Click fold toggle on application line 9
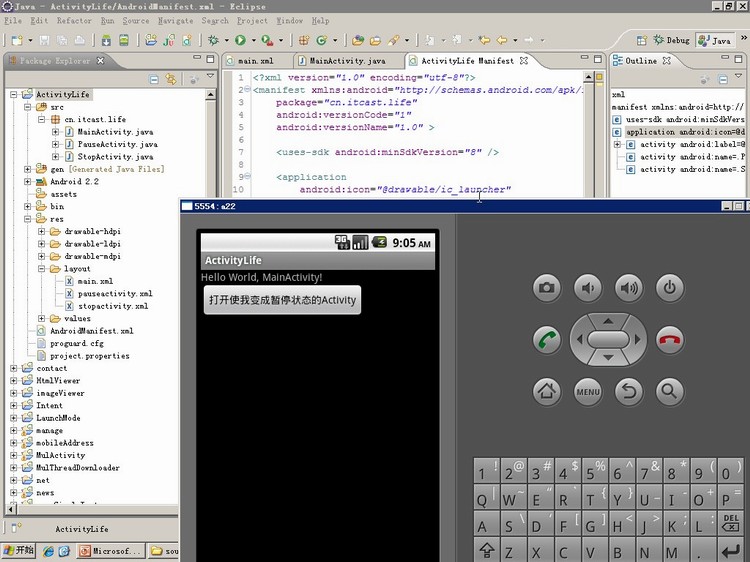This screenshot has width=750, height=562. (247, 176)
